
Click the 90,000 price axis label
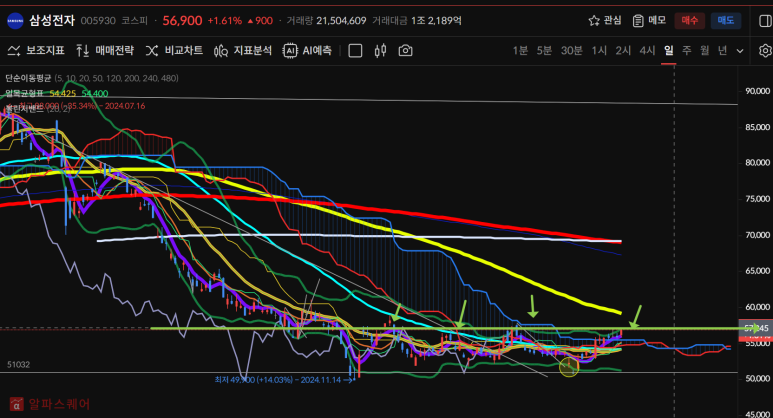pos(757,91)
